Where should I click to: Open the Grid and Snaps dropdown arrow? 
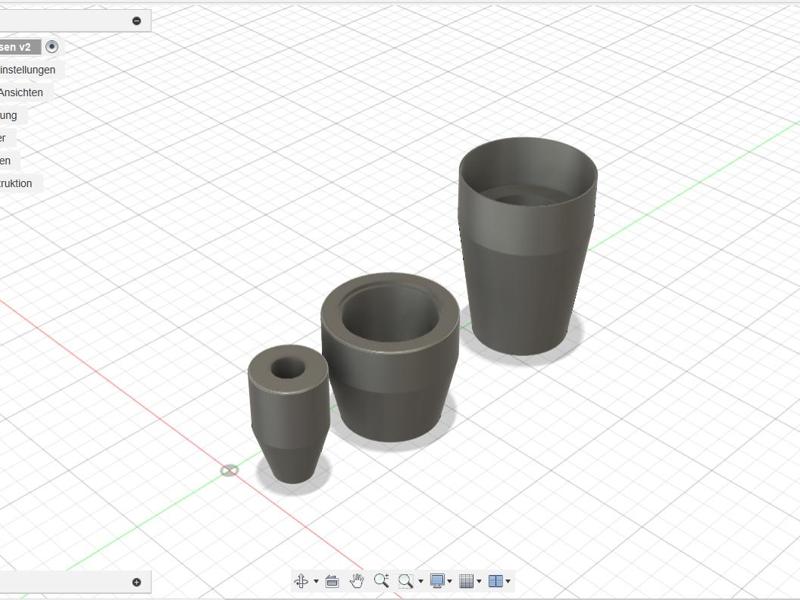pos(479,581)
